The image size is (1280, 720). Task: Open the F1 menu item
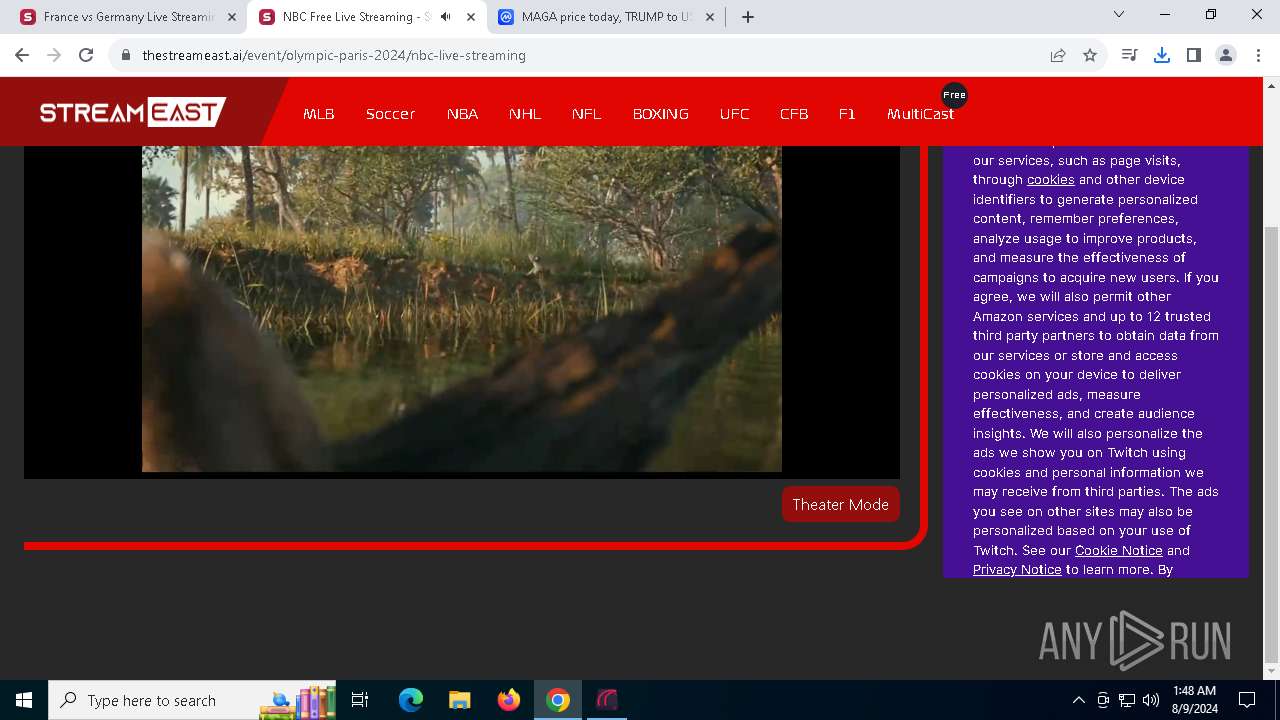click(x=847, y=114)
